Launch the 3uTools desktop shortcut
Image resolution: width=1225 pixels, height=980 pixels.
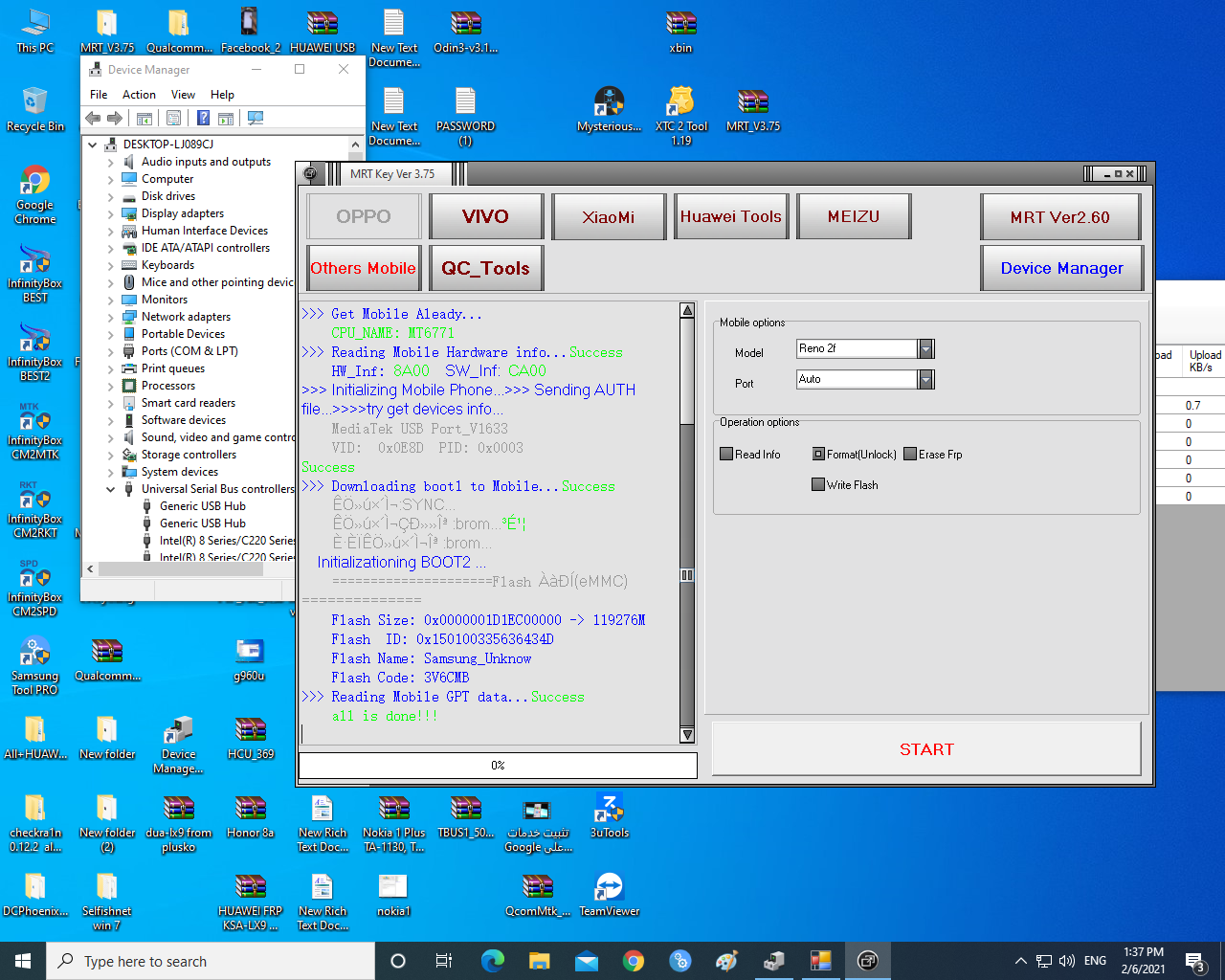610,815
